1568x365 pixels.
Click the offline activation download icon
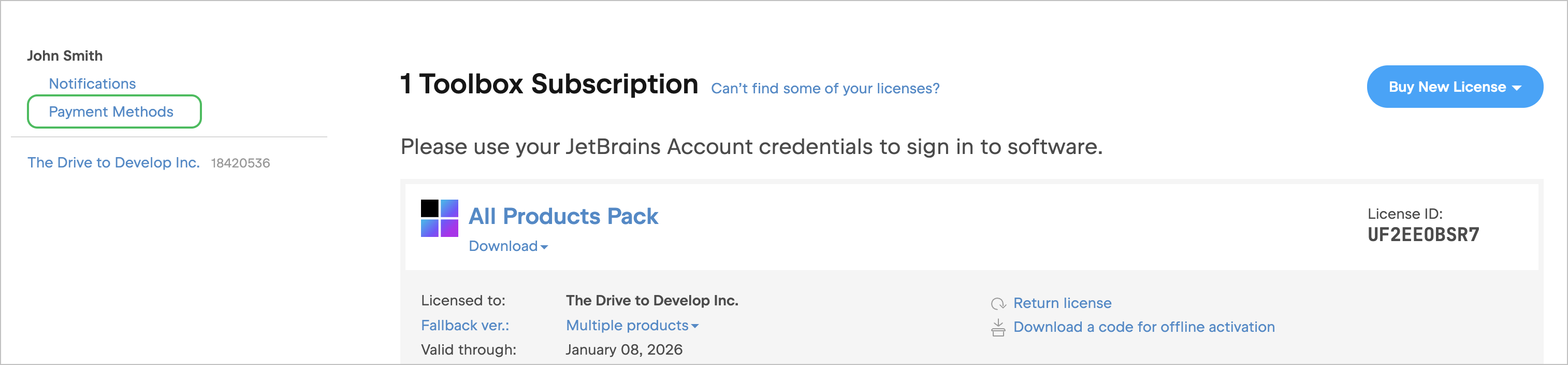[x=998, y=328]
